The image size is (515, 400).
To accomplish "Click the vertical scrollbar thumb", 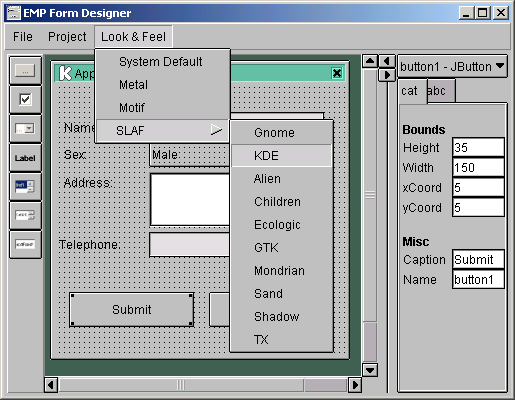I will click(370, 195).
